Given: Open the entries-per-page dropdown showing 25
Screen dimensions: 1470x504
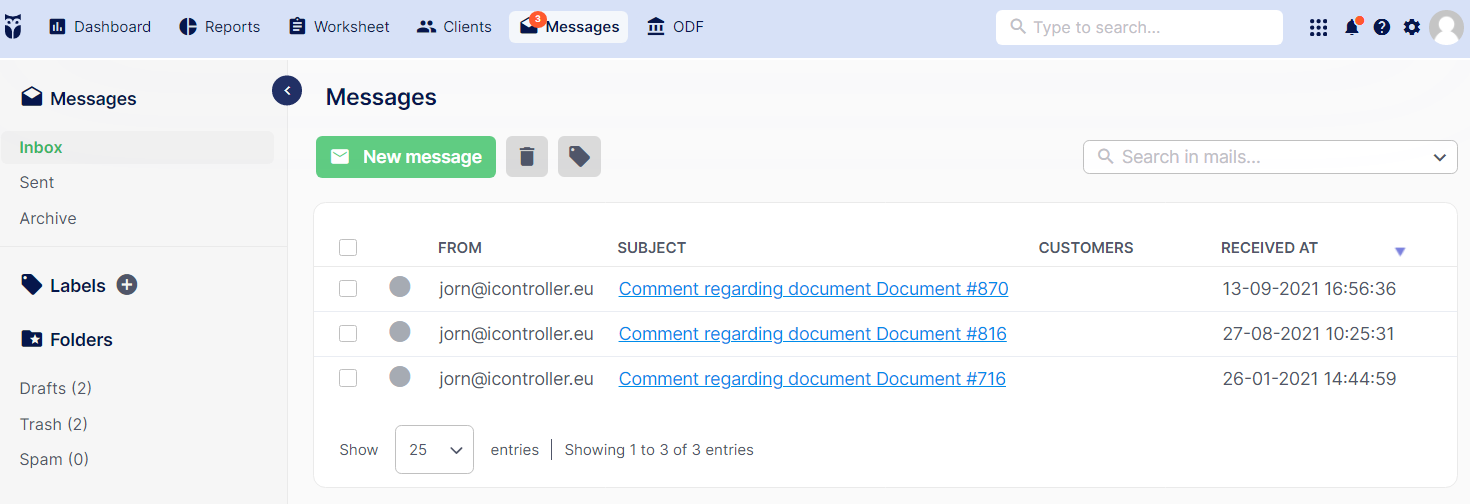Looking at the screenshot, I should coord(434,450).
